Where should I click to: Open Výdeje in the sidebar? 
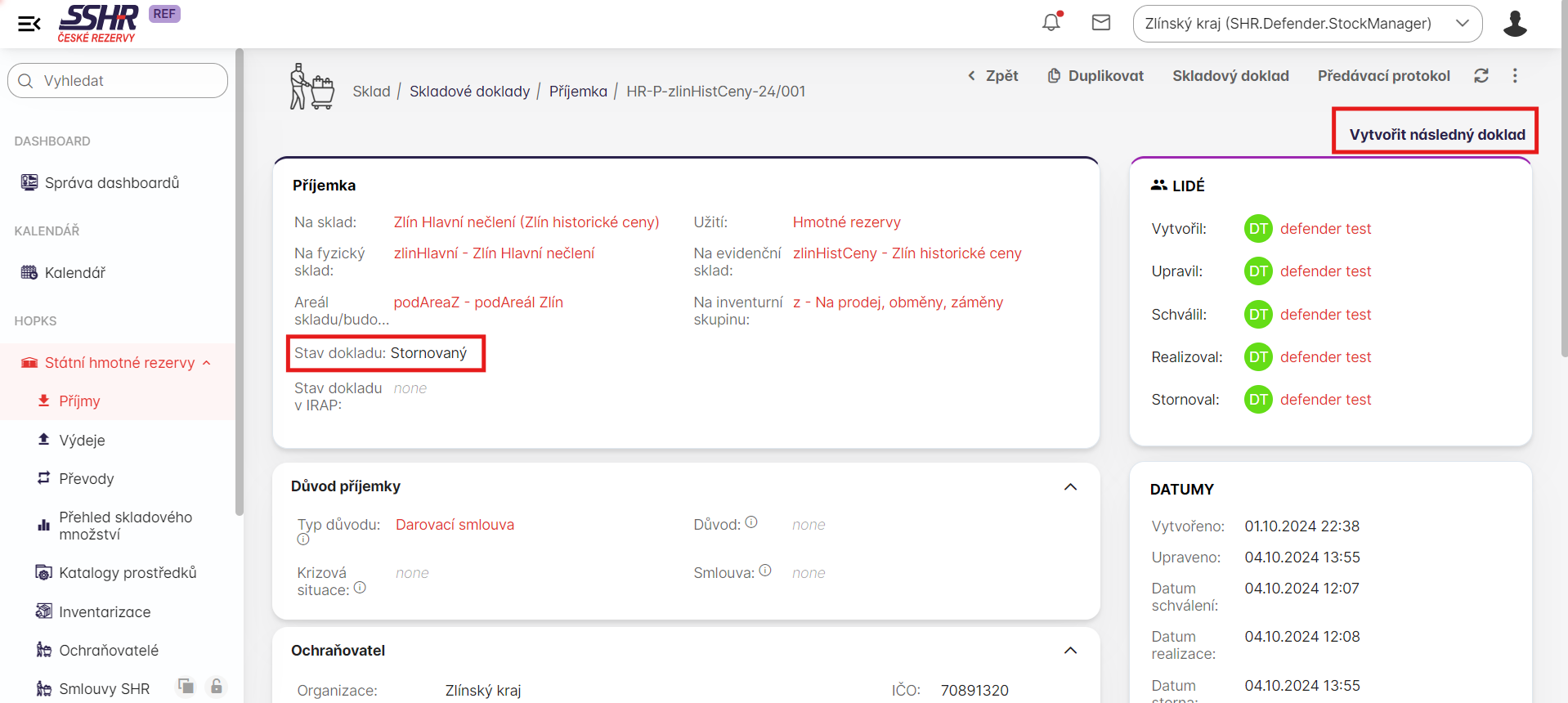82,441
